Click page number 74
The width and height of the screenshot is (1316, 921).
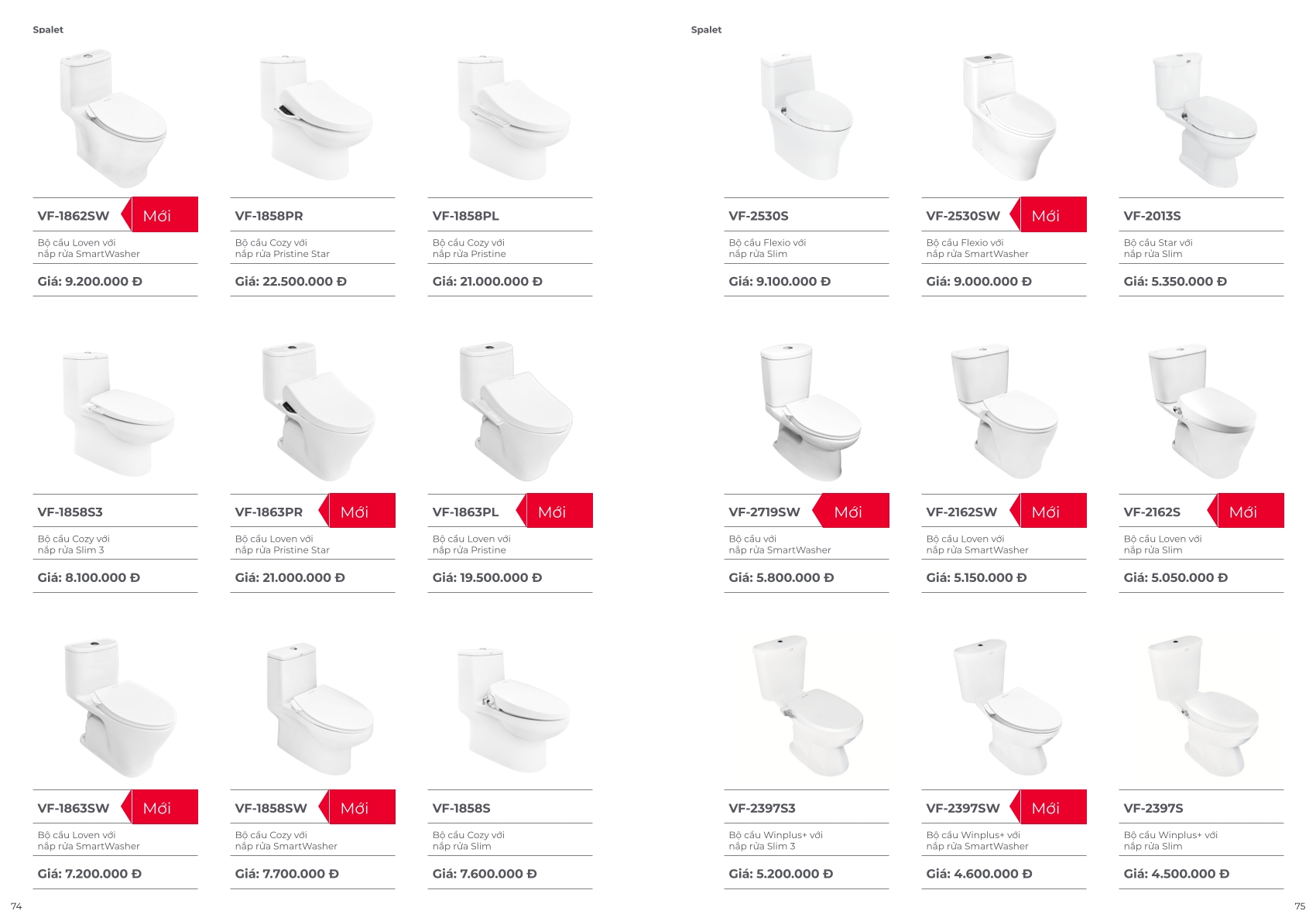pos(16,906)
